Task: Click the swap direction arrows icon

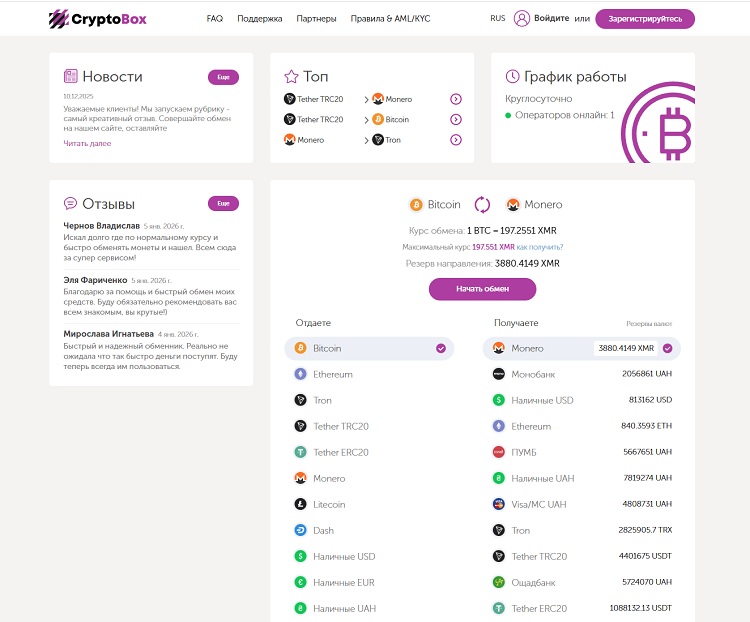Action: pyautogui.click(x=482, y=204)
